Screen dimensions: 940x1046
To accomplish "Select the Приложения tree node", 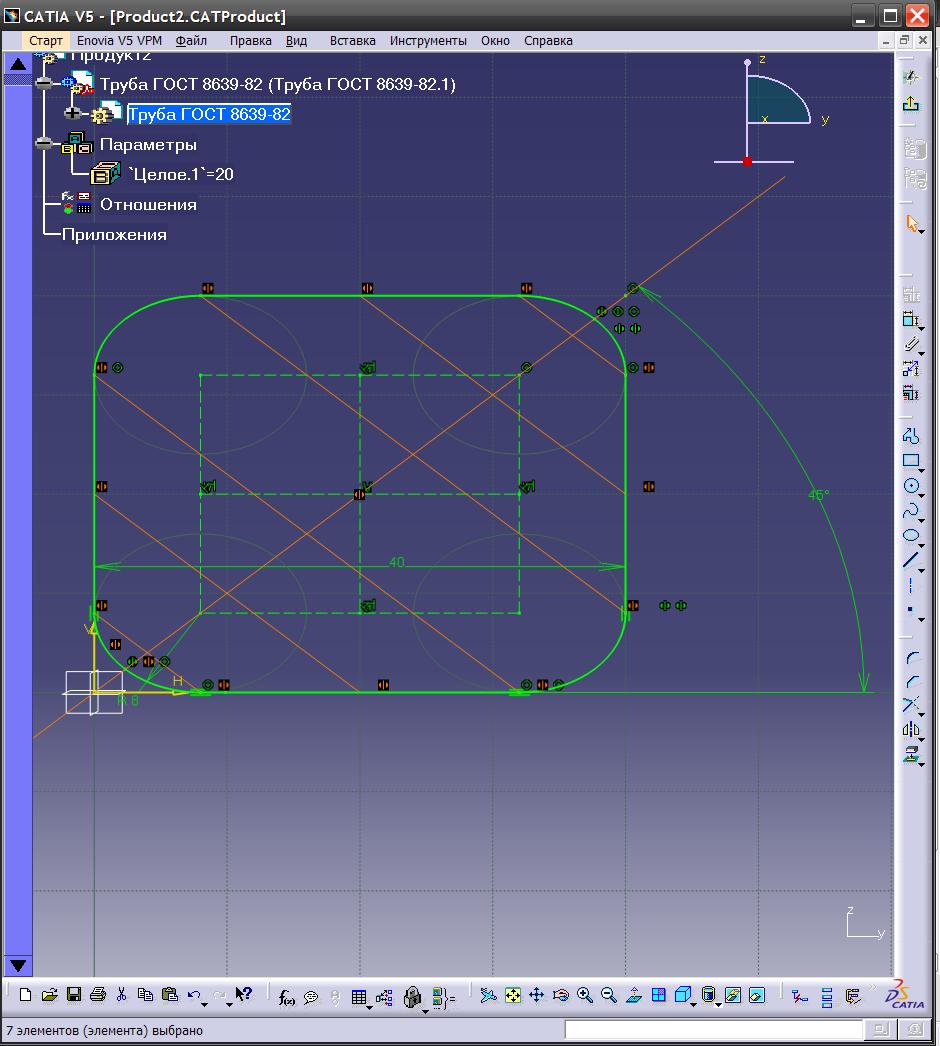I will (x=114, y=234).
